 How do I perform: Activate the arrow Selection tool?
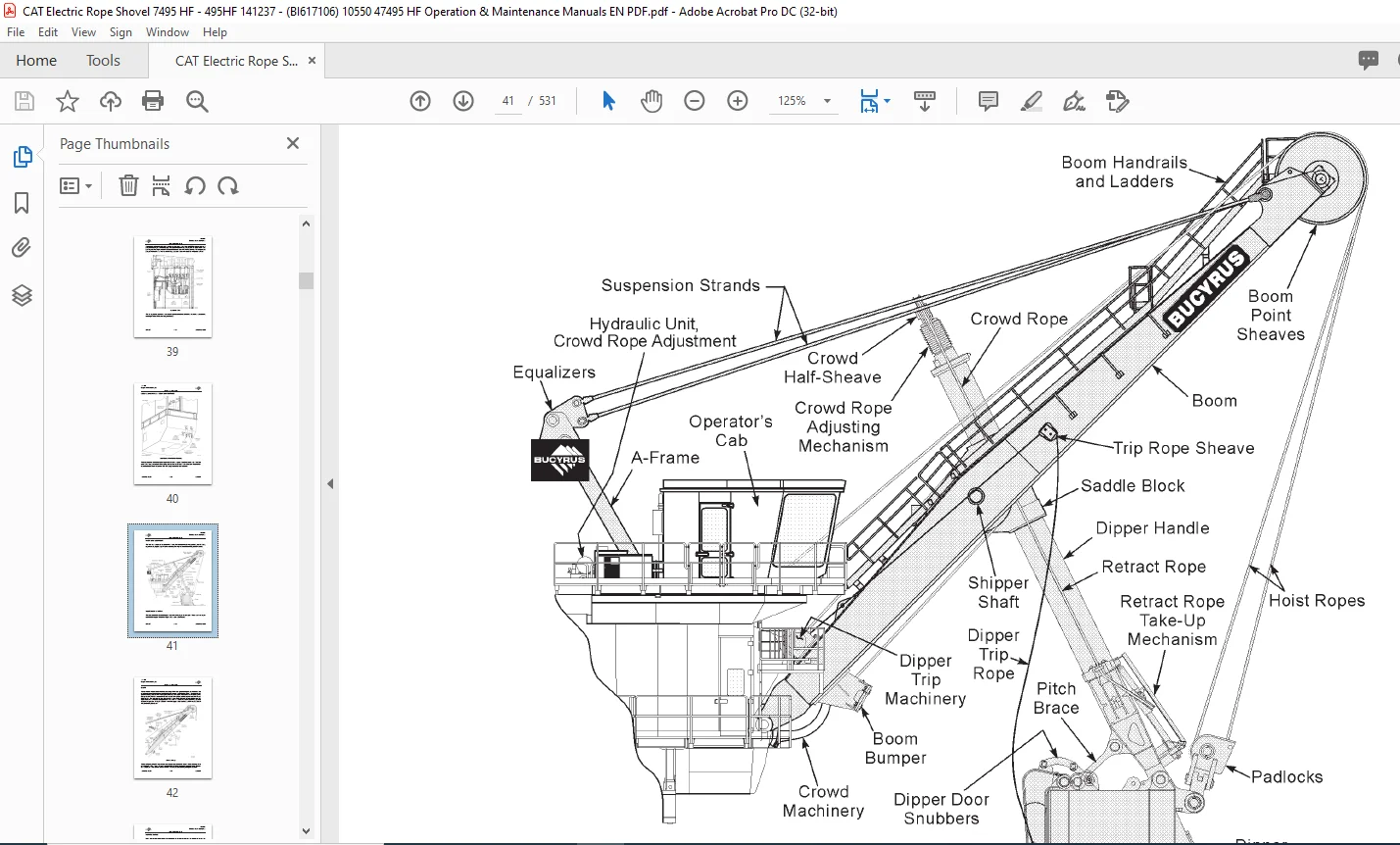tap(608, 101)
